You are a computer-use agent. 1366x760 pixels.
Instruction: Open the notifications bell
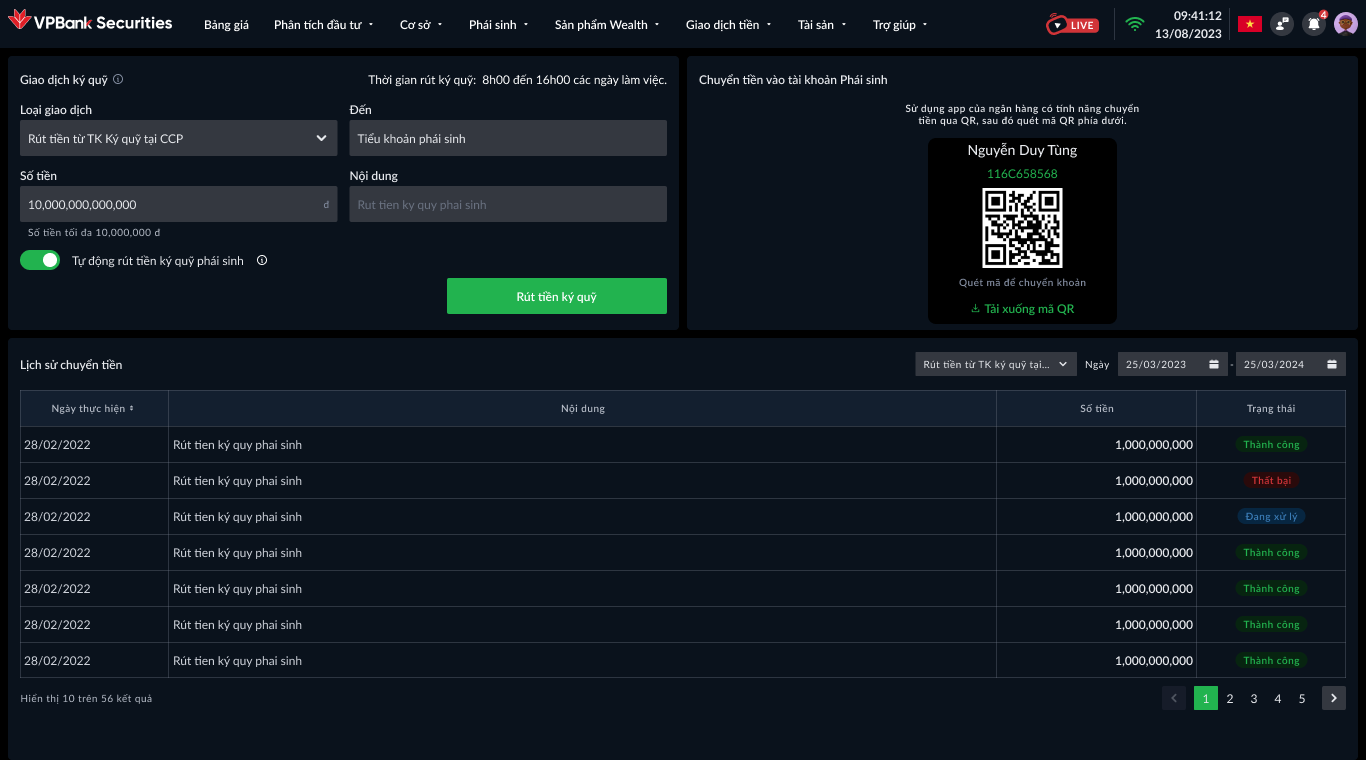coord(1313,24)
